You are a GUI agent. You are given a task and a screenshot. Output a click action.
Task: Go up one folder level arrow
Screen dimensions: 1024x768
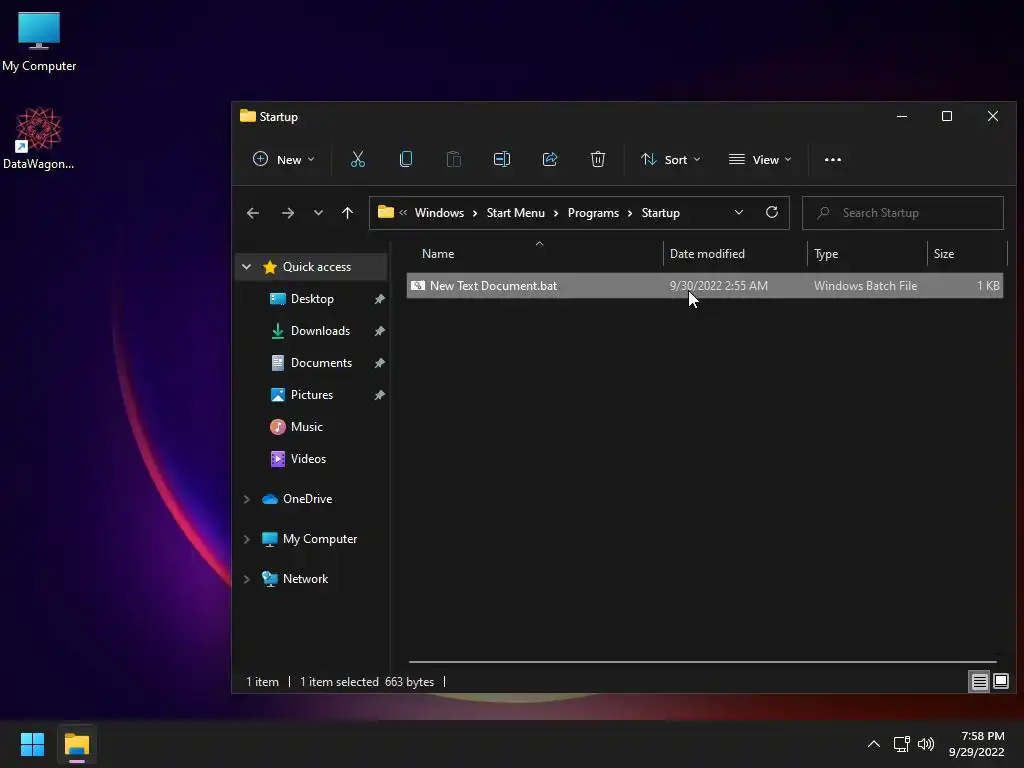(347, 213)
